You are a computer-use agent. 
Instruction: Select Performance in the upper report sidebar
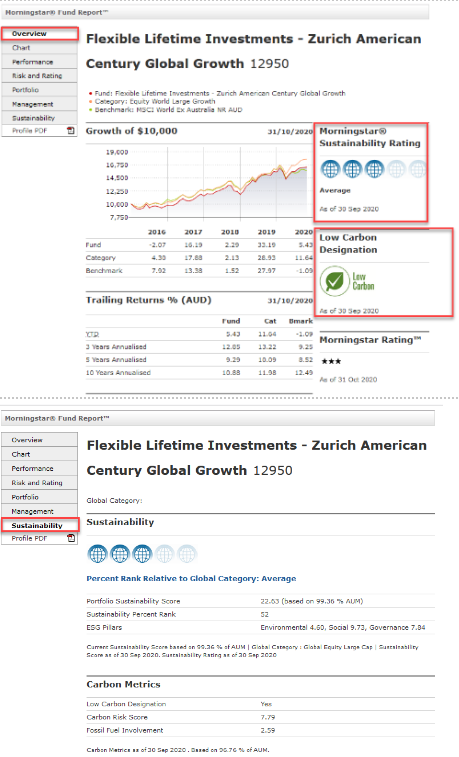pyautogui.click(x=39, y=62)
